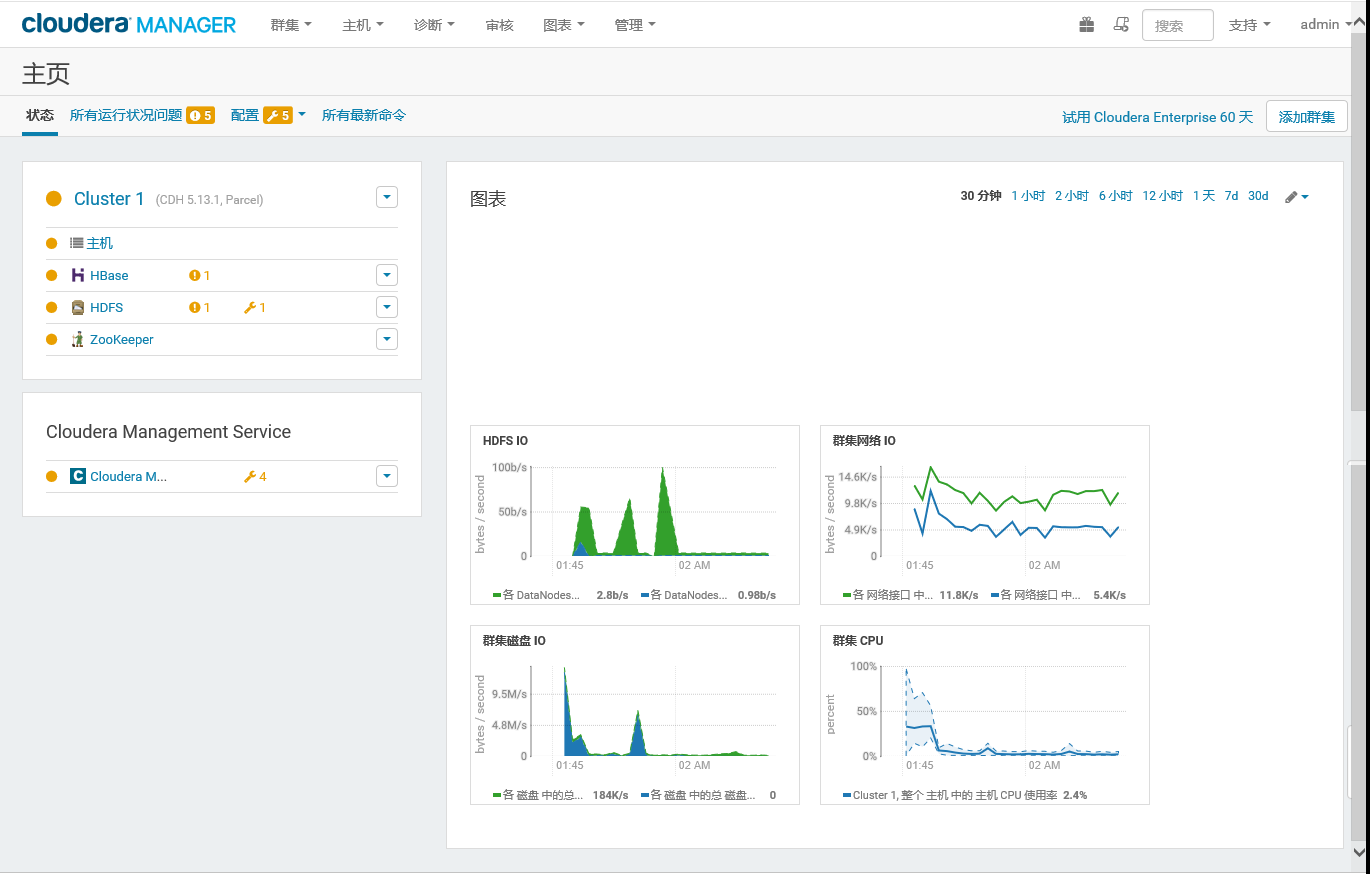Click the Cluster 1 status indicator dot
Screen dimensions: 1370x874
[54, 199]
